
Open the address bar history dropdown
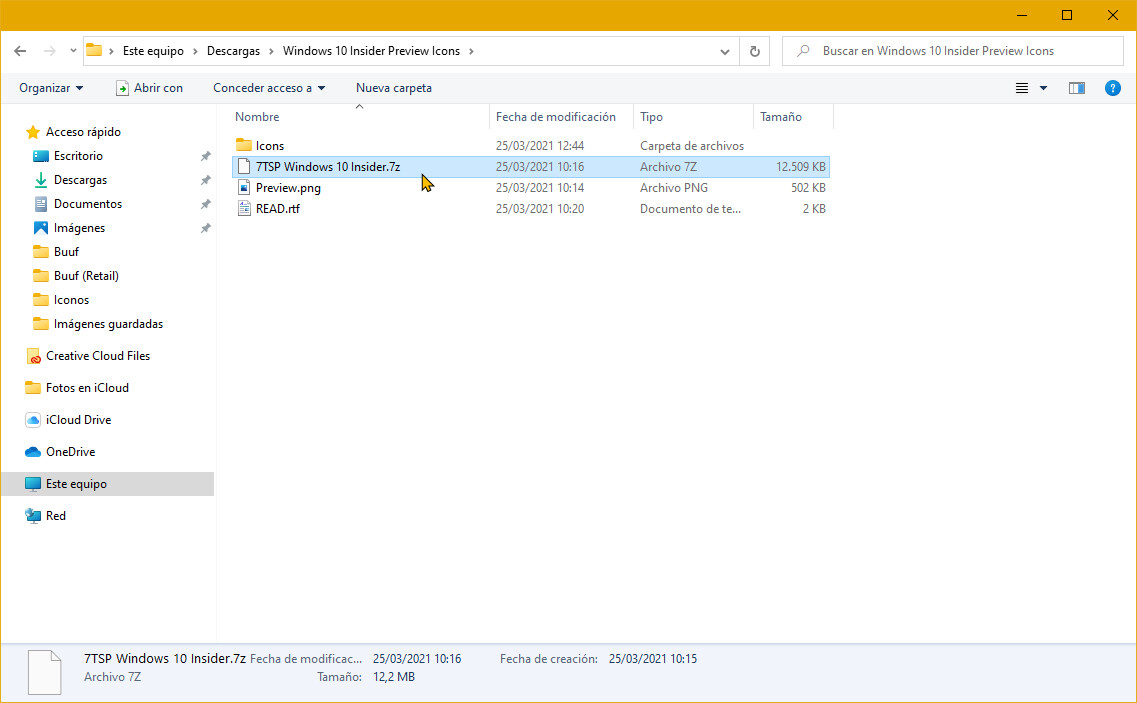coord(724,52)
